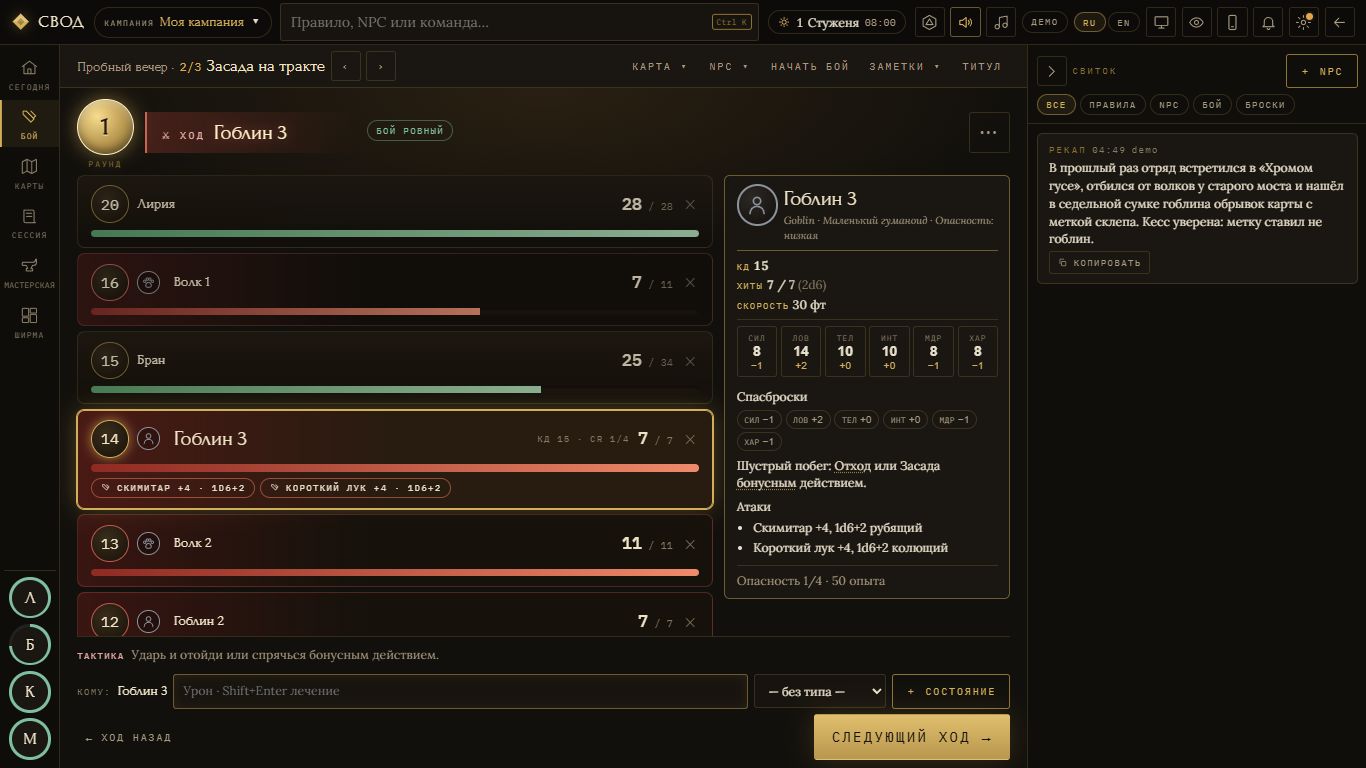Click the notifications bell icon
The height and width of the screenshot is (768, 1366).
point(1268,22)
